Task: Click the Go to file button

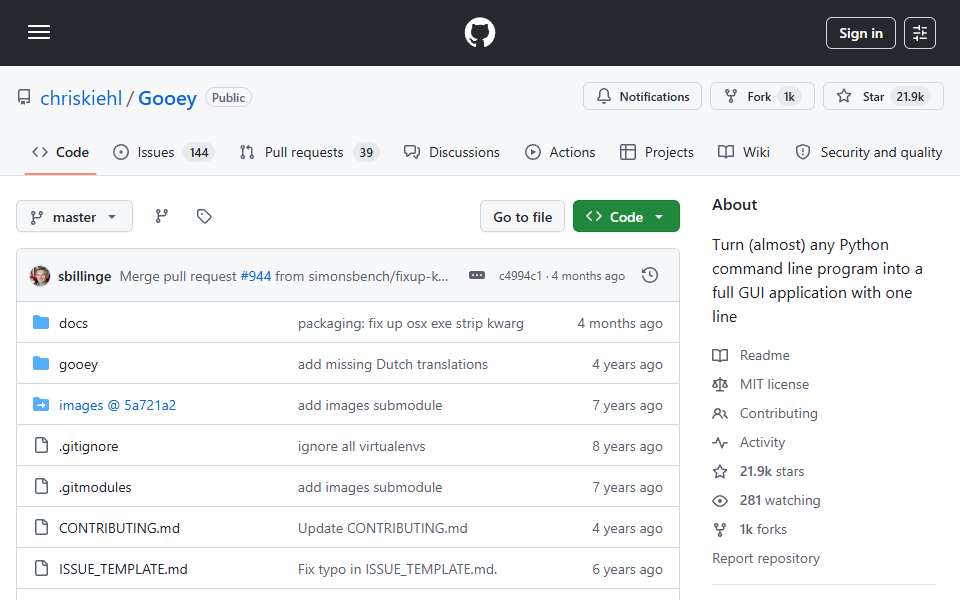Action: 522,217
